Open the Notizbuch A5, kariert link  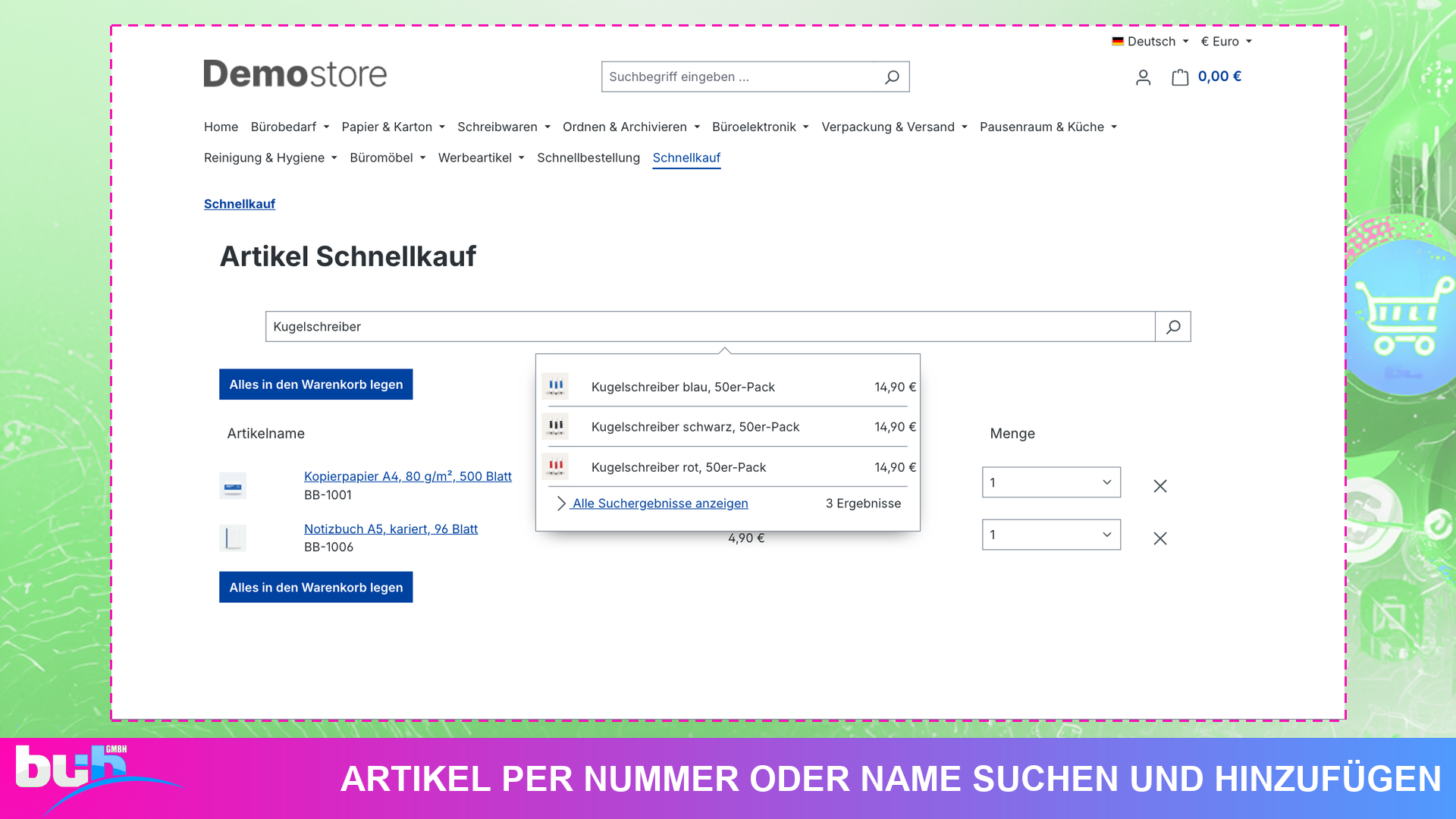(391, 529)
